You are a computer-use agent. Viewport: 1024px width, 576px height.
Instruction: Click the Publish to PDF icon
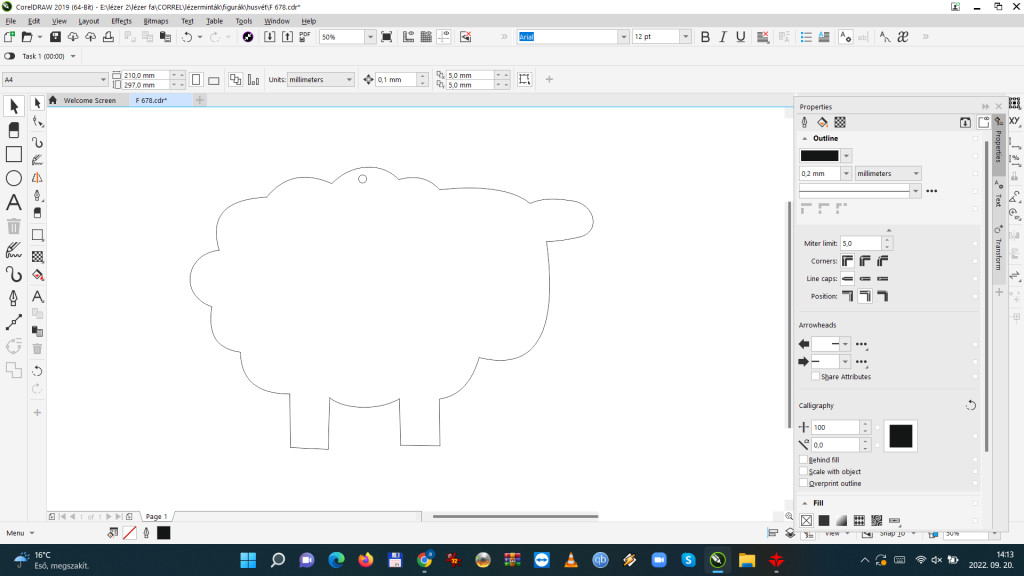(x=304, y=37)
